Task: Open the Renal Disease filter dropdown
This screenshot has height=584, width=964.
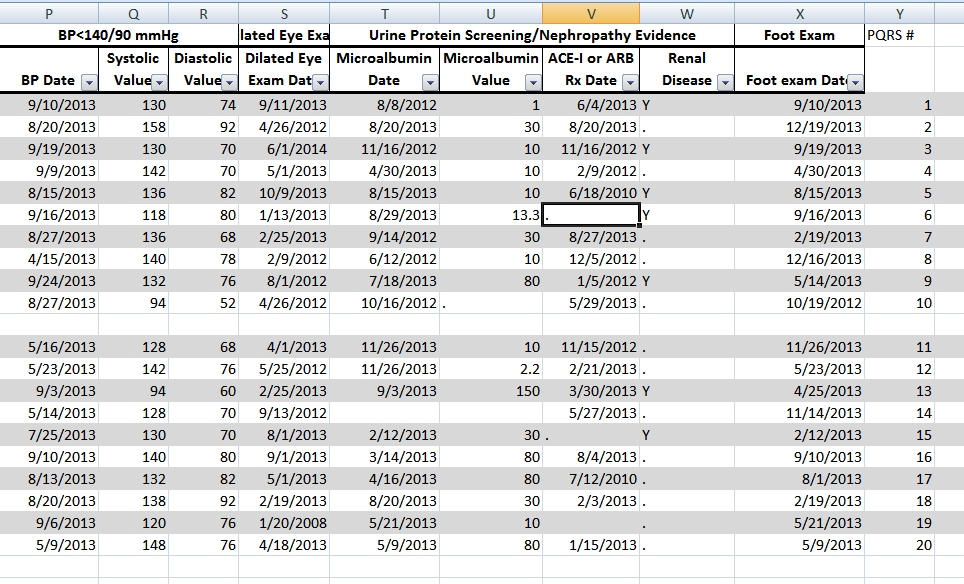Action: (x=725, y=82)
